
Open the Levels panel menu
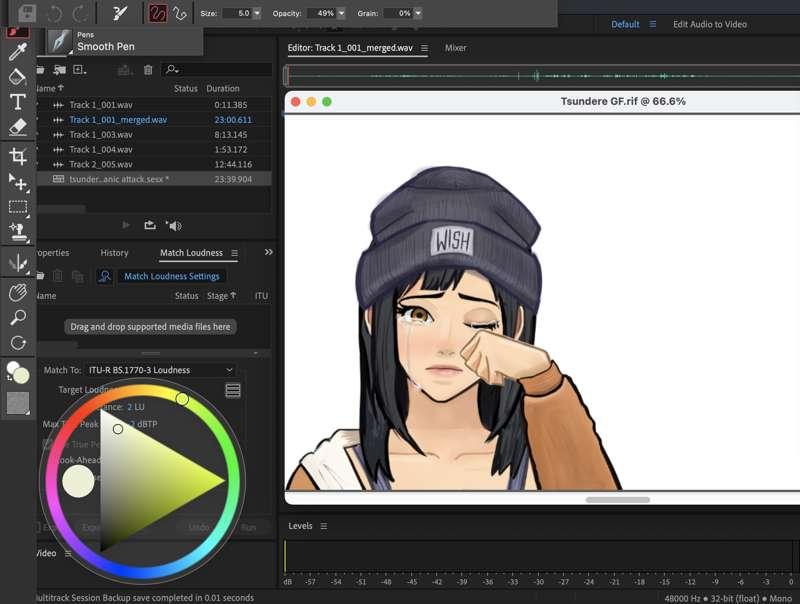[323, 526]
